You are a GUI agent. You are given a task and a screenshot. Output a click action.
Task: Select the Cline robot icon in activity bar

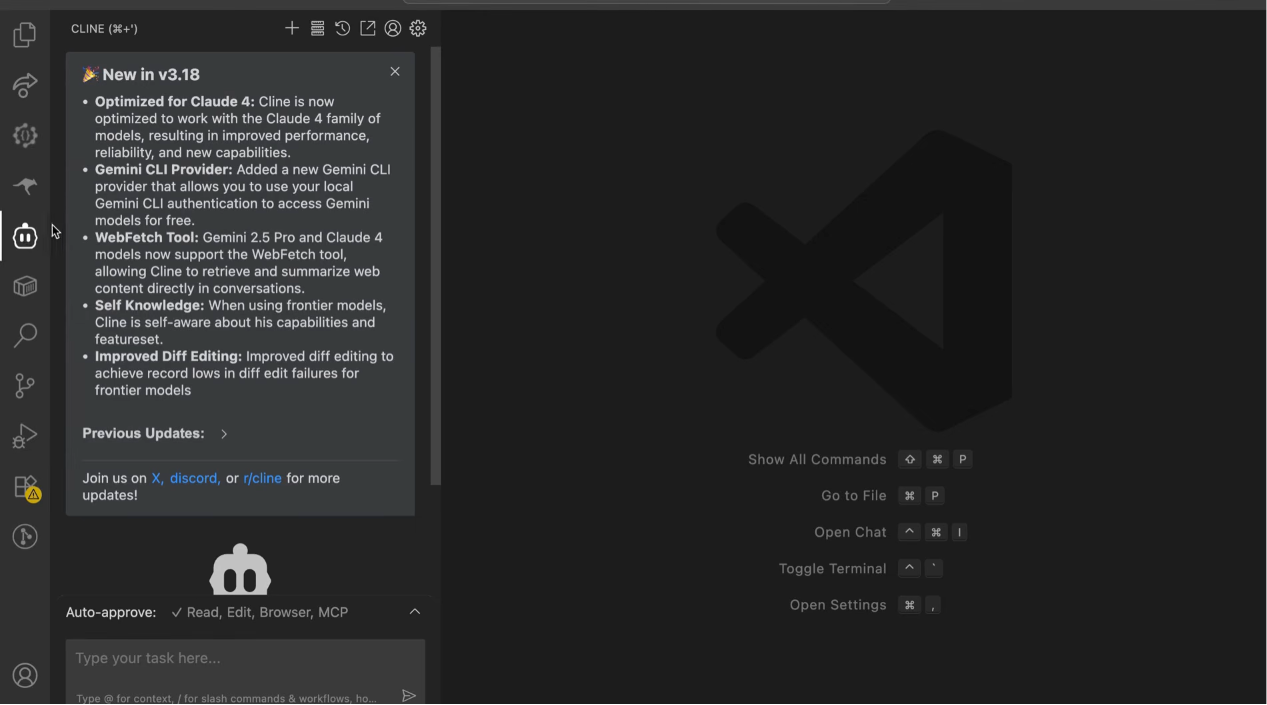tap(25, 236)
